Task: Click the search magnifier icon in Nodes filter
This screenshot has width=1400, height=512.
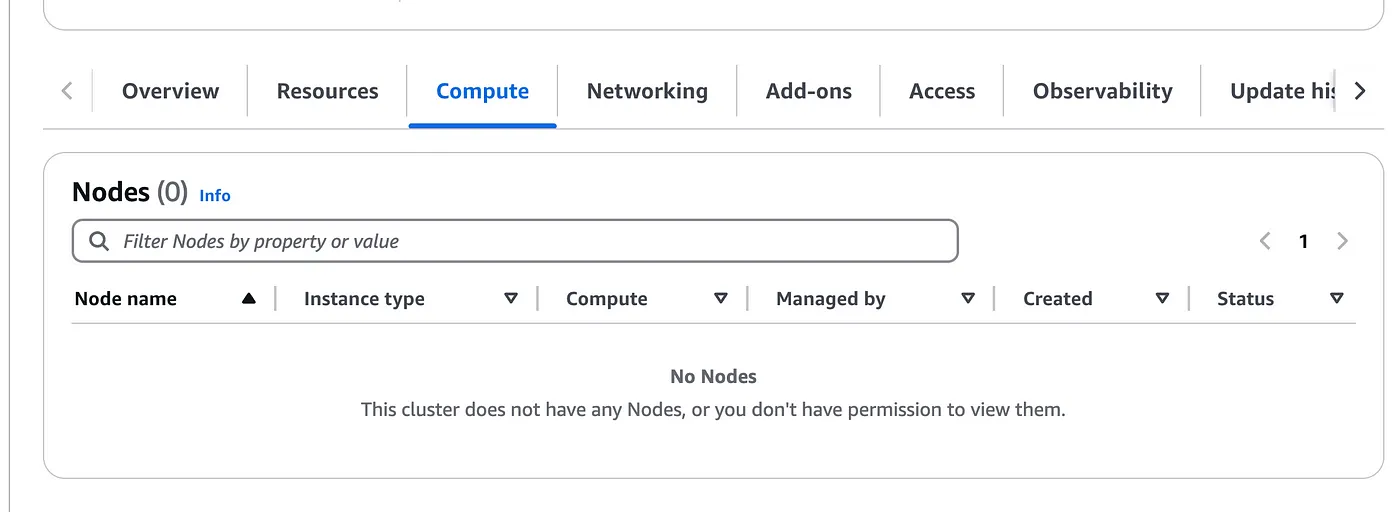Action: coord(99,241)
